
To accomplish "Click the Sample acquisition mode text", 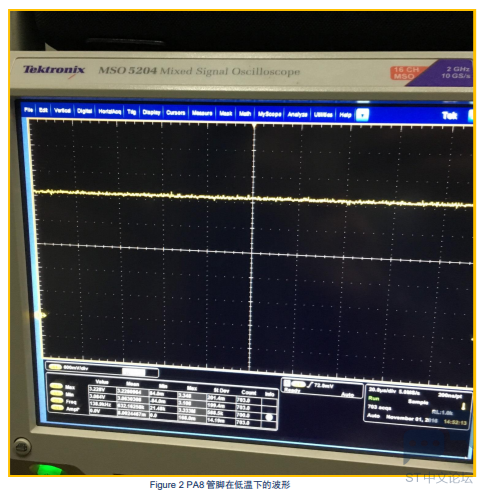I will point(418,401).
